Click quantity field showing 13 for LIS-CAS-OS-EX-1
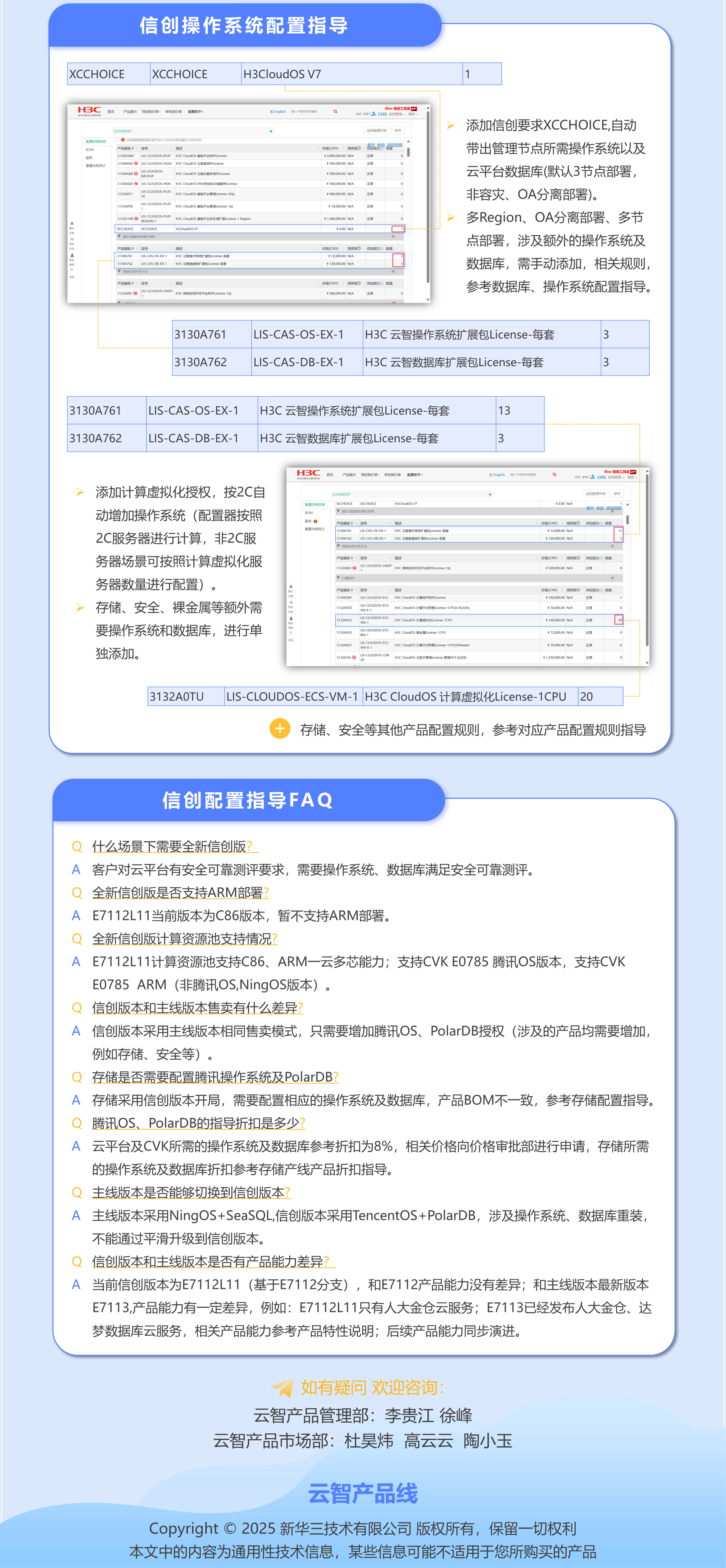Image resolution: width=726 pixels, height=1568 pixels. pyautogui.click(x=618, y=531)
